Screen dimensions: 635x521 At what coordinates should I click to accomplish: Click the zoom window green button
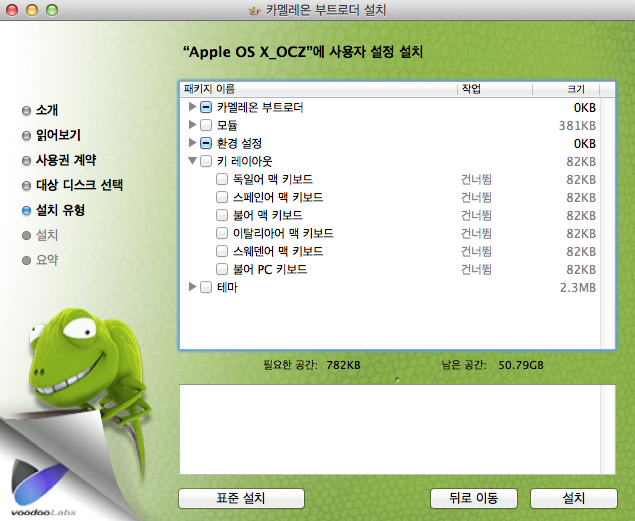[x=52, y=10]
